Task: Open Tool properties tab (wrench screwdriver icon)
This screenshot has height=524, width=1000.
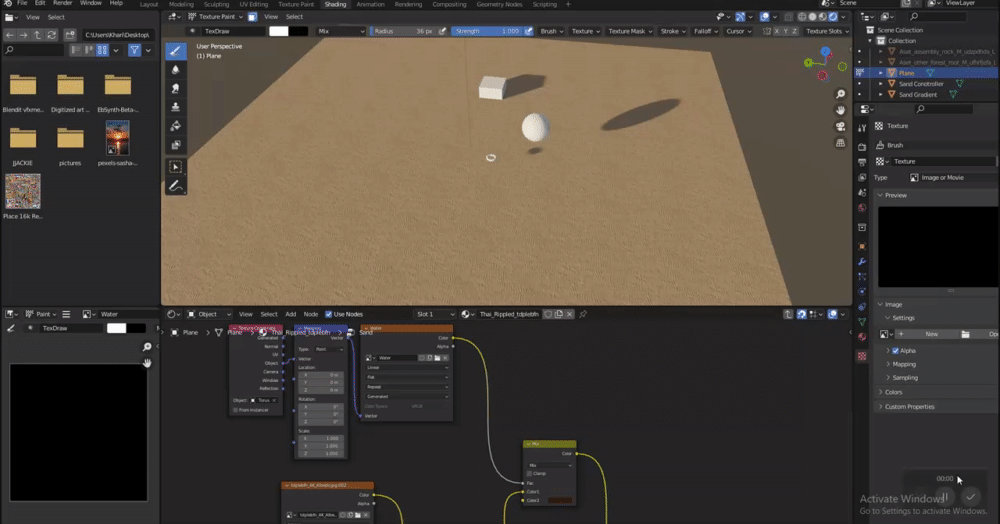Action: (x=862, y=128)
